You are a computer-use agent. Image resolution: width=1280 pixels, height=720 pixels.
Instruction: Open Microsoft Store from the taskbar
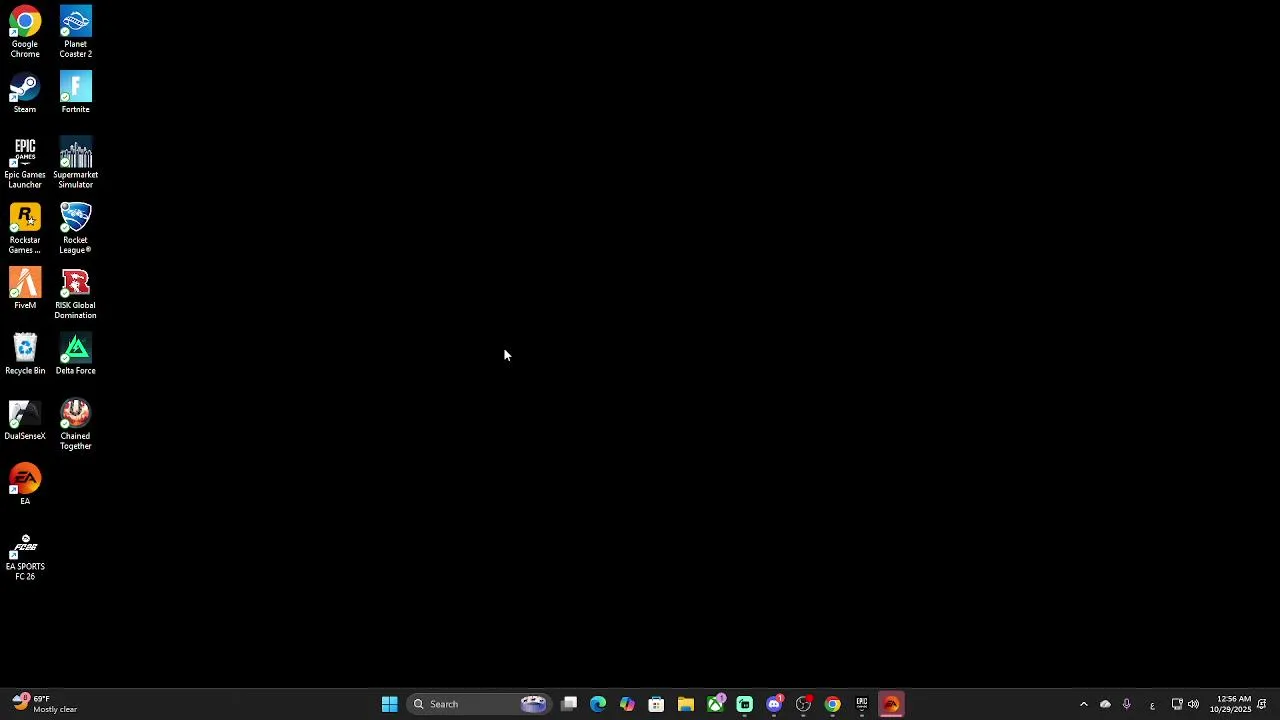tap(656, 704)
